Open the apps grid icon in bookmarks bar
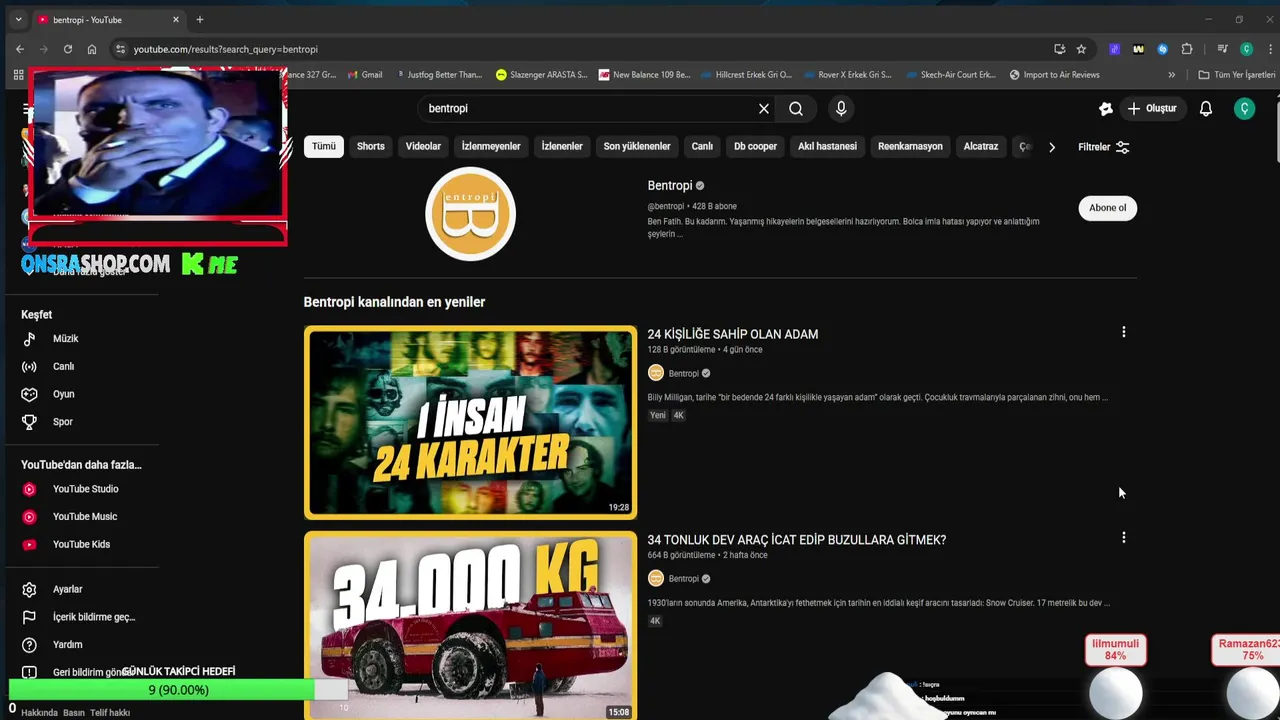This screenshot has height=720, width=1280. pos(18,75)
